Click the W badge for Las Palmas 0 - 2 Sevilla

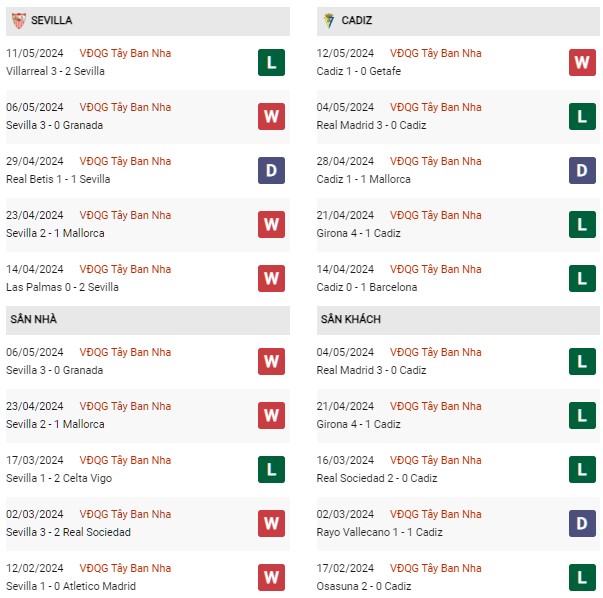click(272, 278)
